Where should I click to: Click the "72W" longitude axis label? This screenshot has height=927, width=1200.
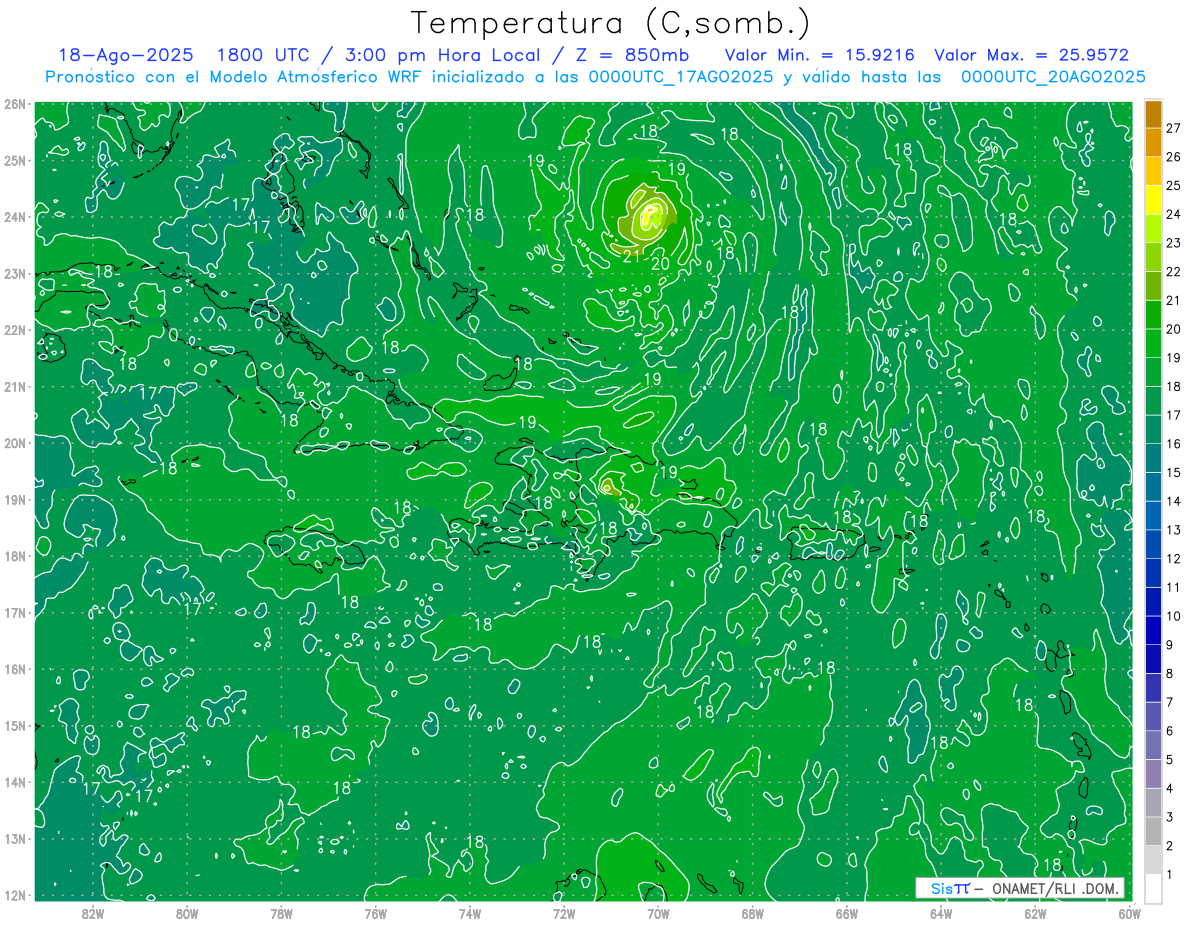click(564, 912)
